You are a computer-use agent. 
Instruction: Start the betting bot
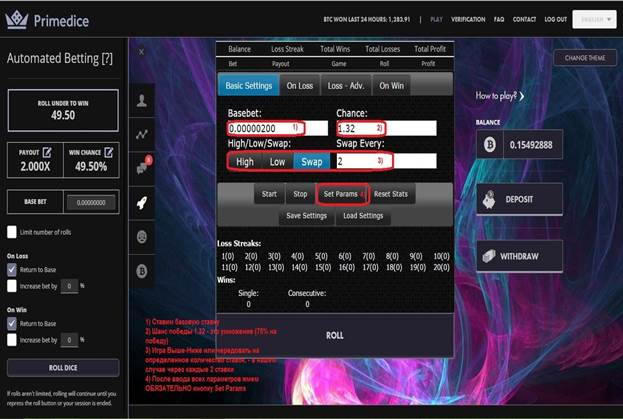click(269, 194)
